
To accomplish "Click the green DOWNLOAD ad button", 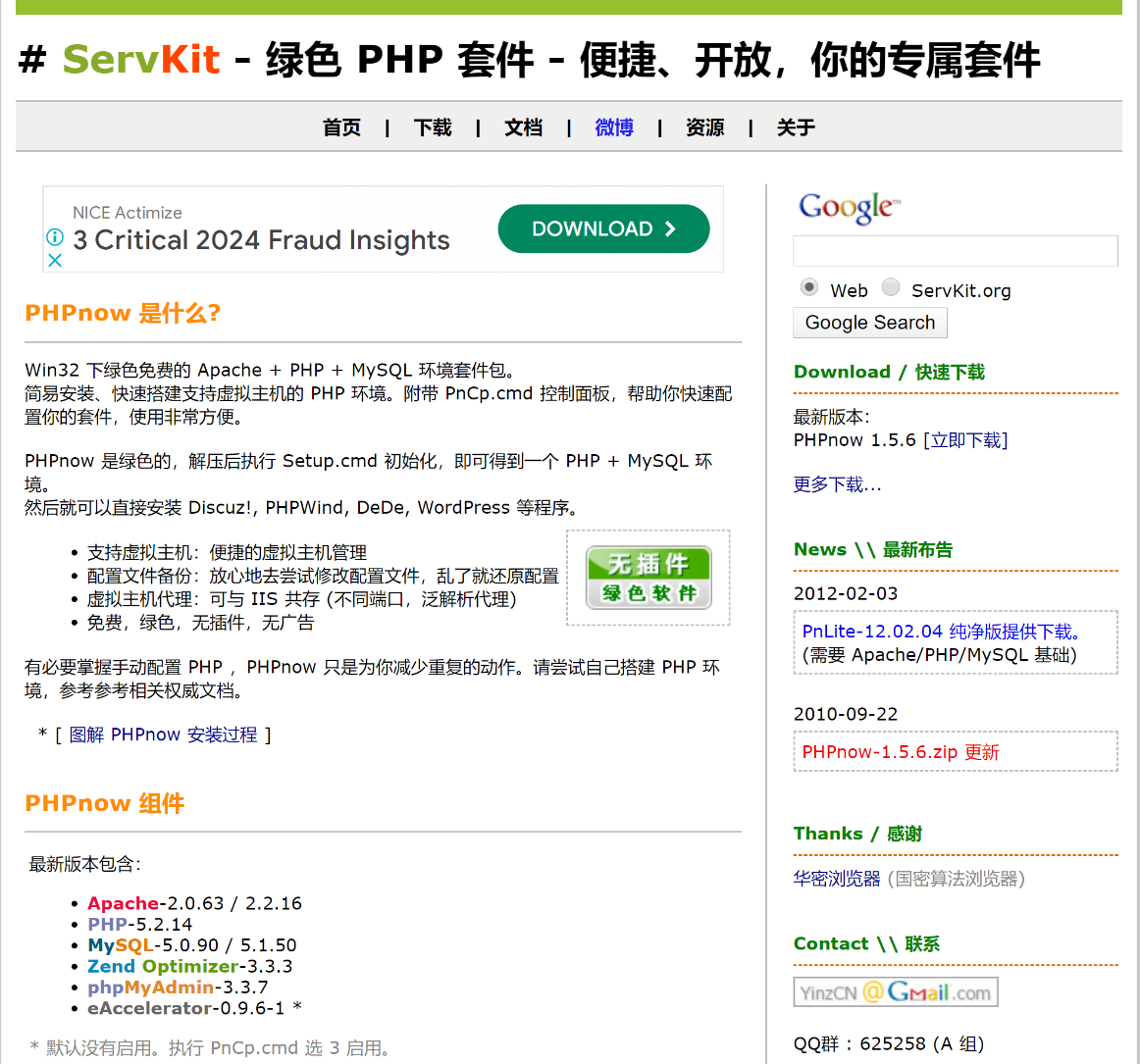I will point(603,228).
